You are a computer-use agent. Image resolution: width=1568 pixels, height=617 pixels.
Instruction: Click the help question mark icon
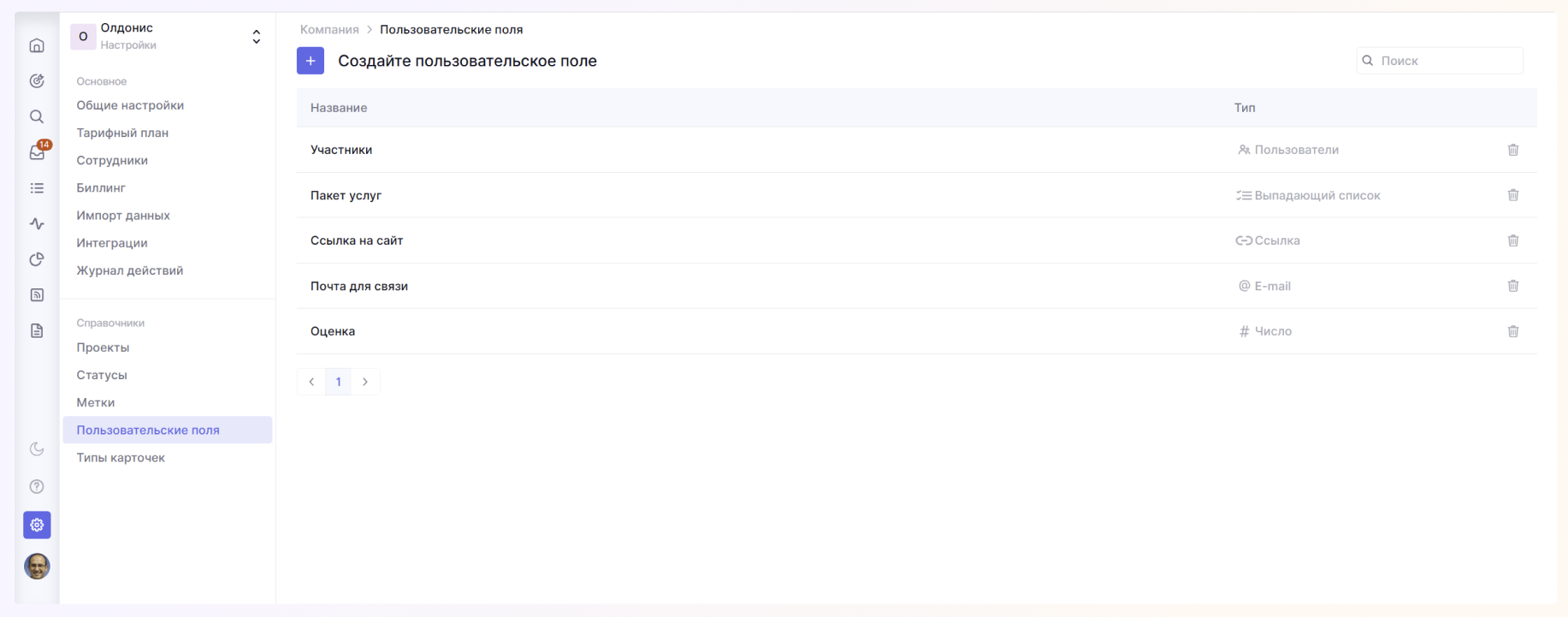(37, 486)
